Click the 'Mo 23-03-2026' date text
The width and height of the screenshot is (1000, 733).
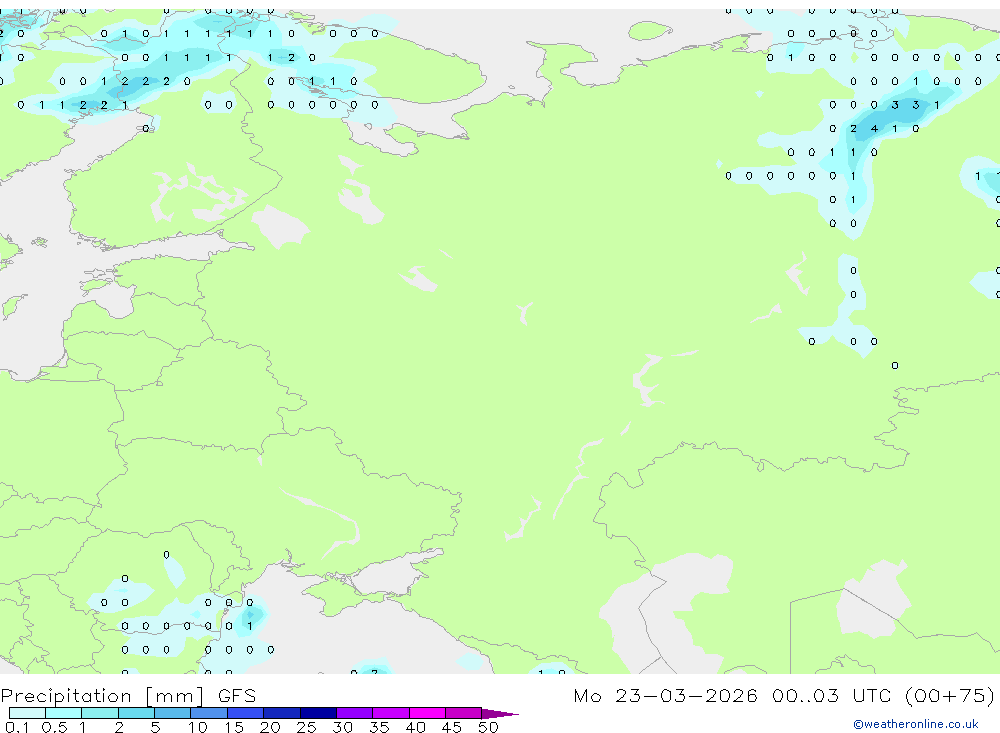coord(665,696)
